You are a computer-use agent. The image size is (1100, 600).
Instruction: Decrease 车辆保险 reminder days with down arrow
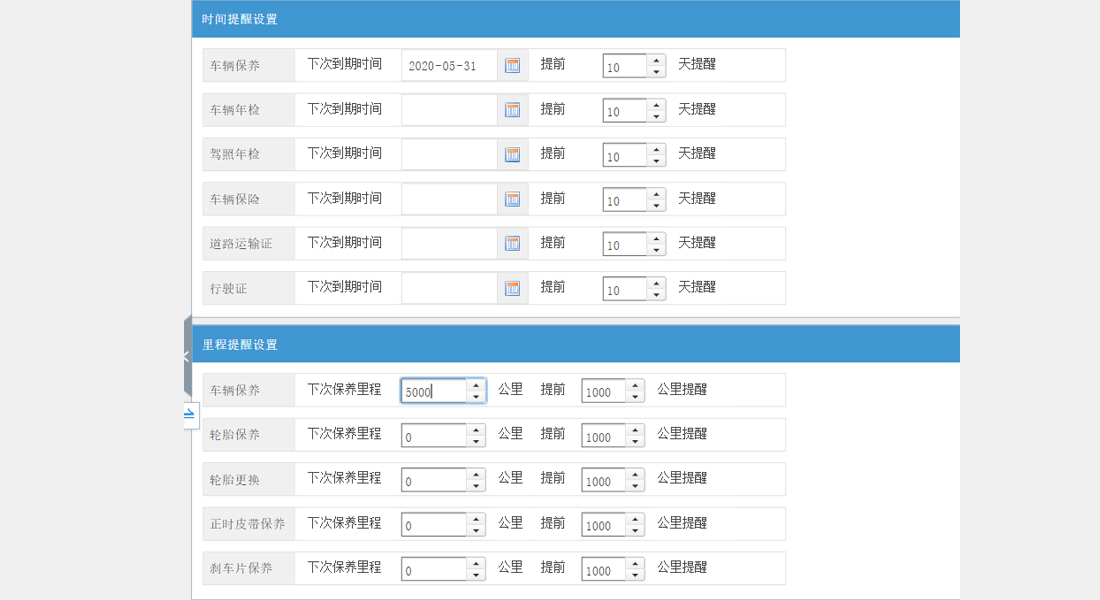click(x=656, y=205)
